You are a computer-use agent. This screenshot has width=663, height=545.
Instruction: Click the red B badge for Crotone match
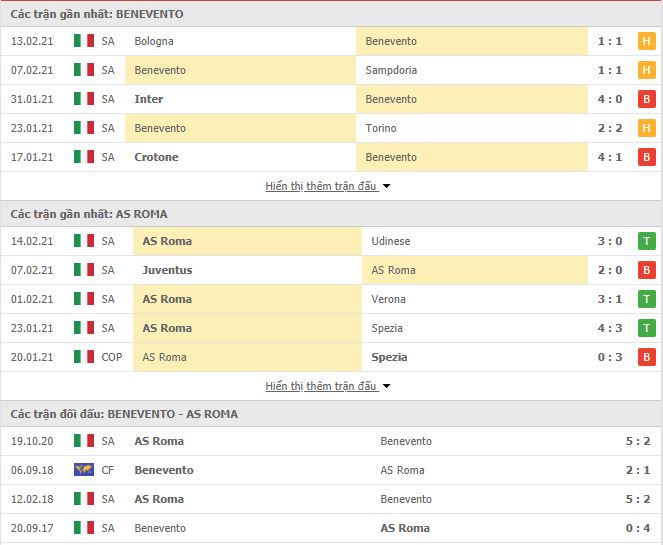646,157
